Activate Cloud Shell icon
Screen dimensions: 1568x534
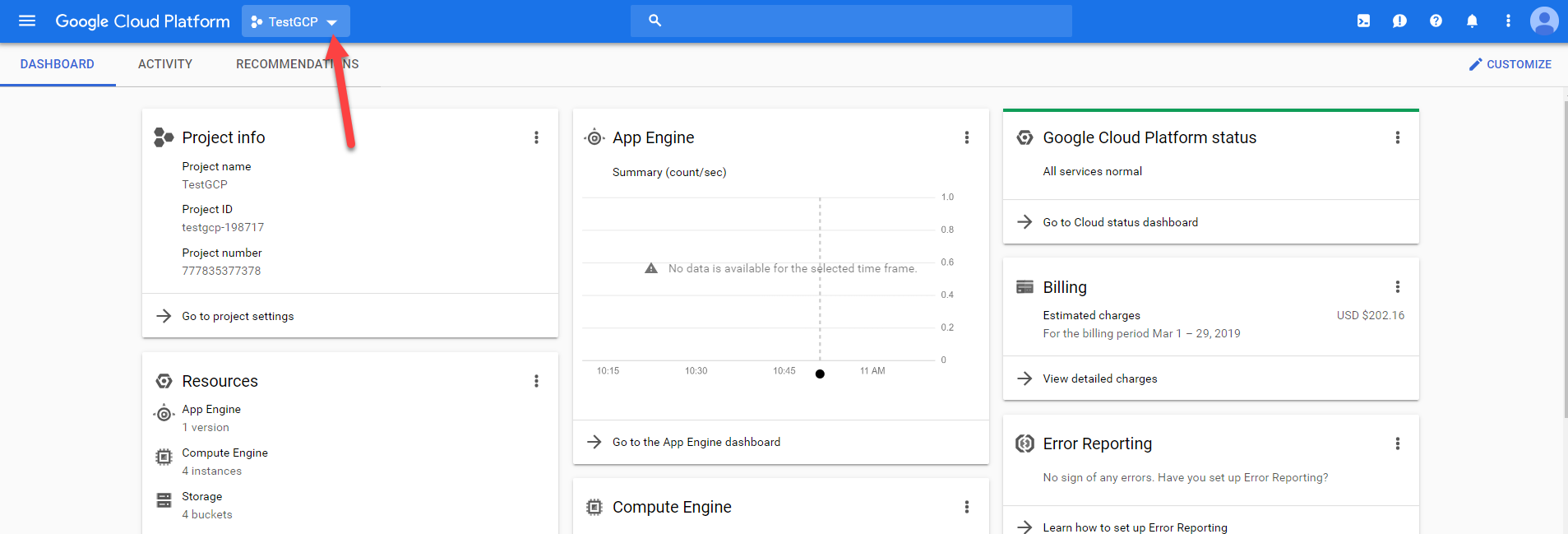tap(1363, 21)
